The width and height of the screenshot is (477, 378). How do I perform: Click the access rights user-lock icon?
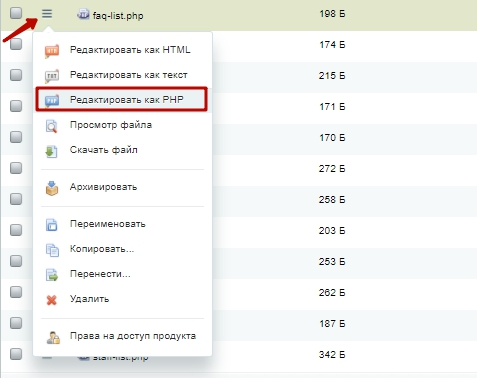coord(53,337)
